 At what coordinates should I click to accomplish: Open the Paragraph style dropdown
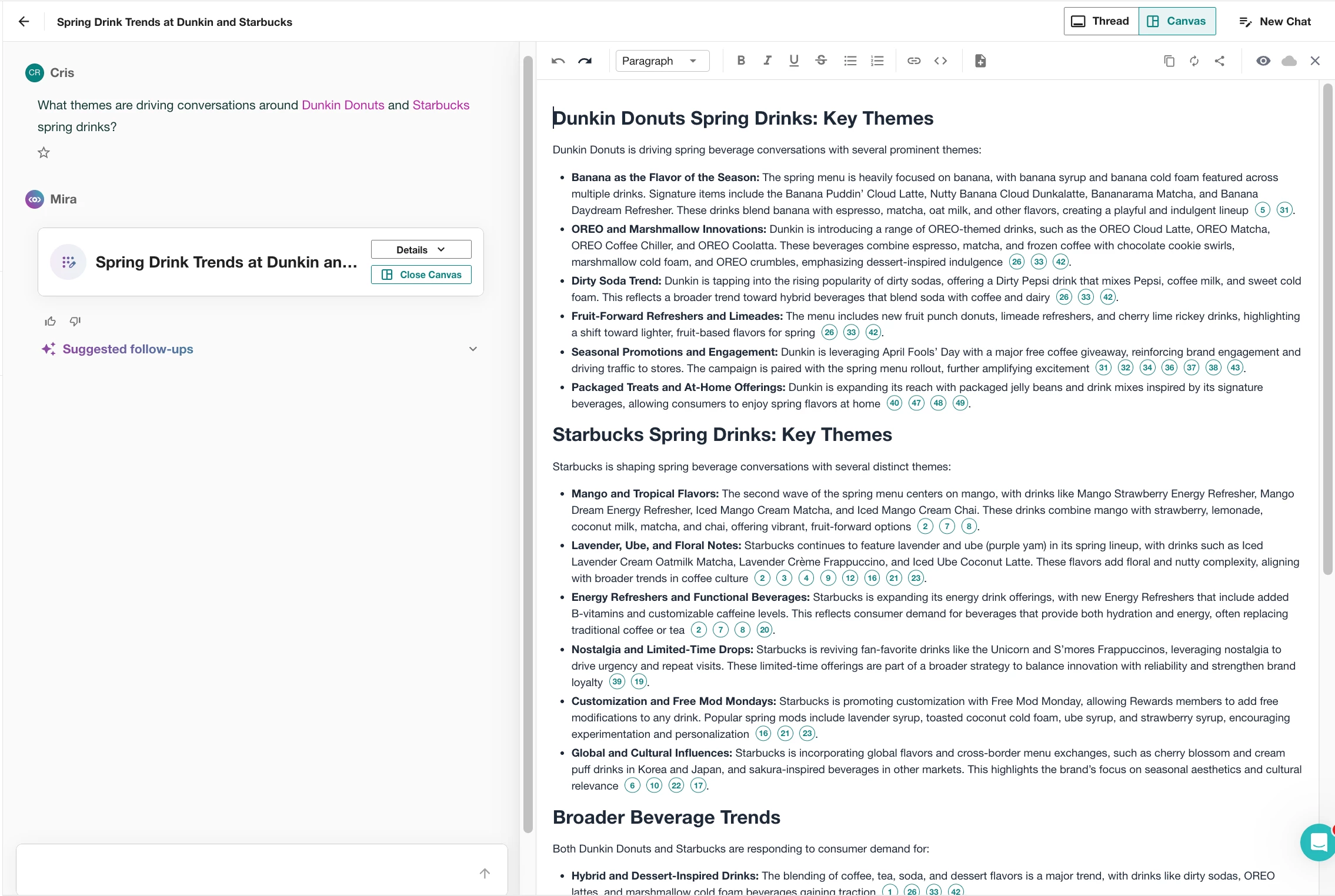click(662, 61)
